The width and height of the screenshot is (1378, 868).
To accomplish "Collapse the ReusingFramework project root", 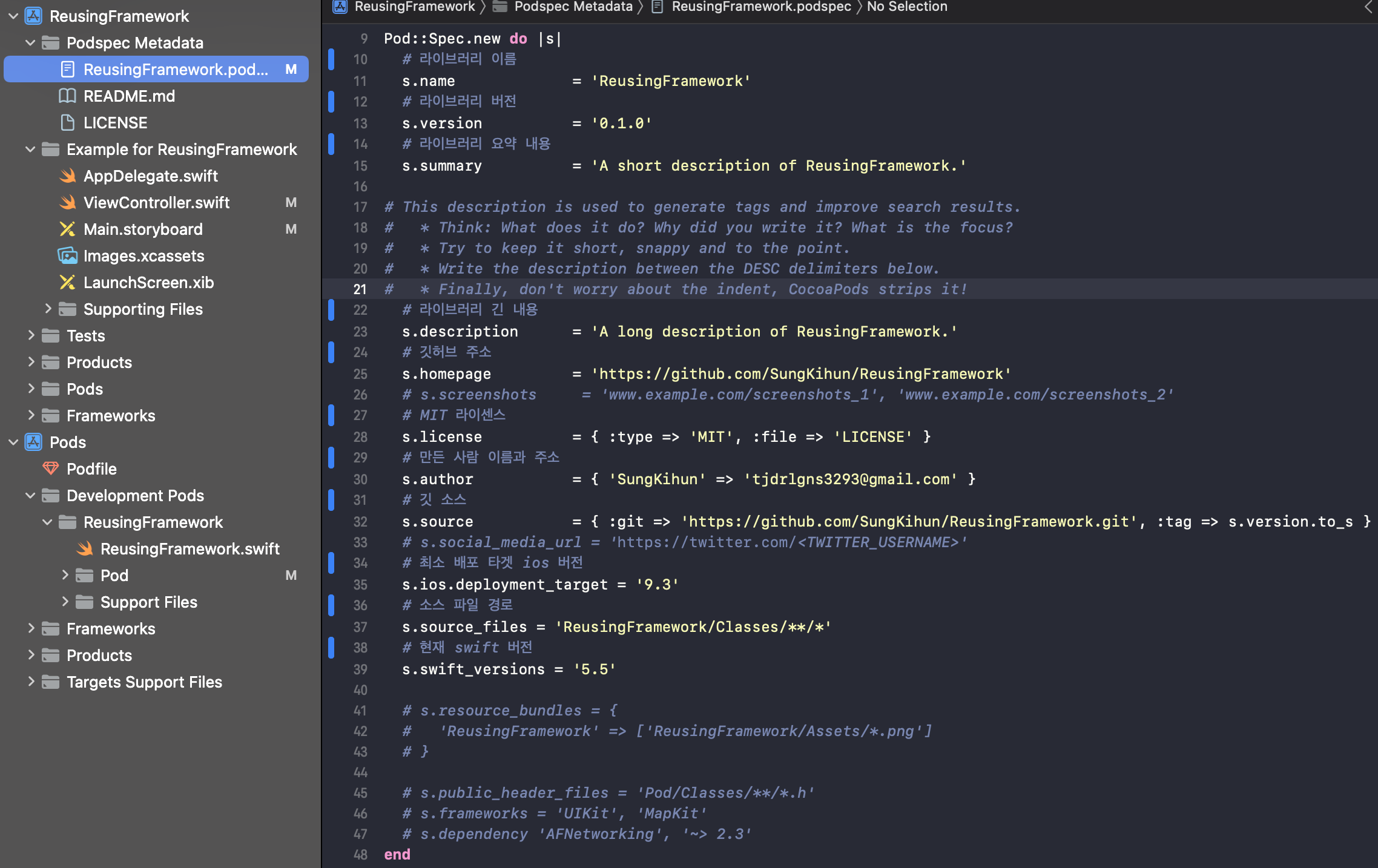I will [13, 16].
